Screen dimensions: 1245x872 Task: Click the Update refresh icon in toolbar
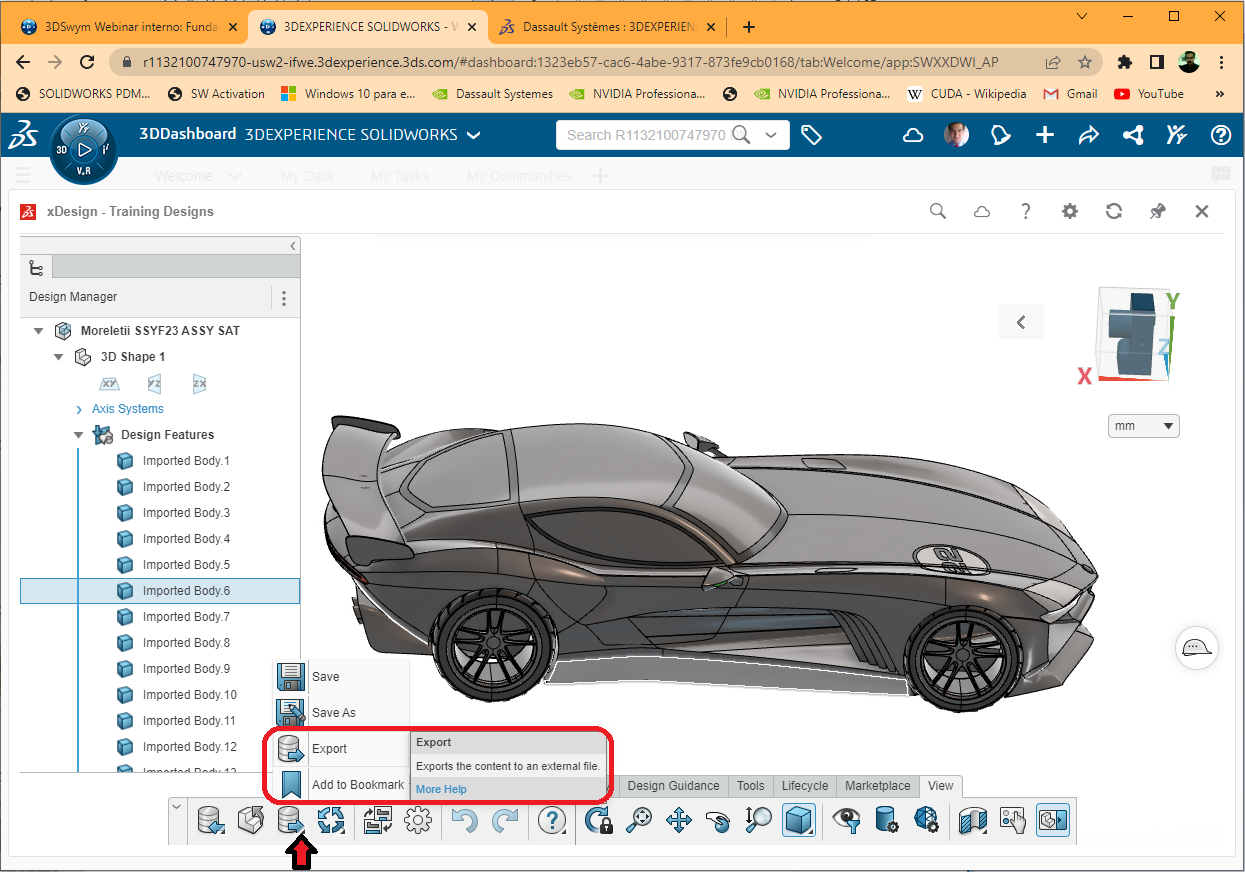click(x=331, y=821)
